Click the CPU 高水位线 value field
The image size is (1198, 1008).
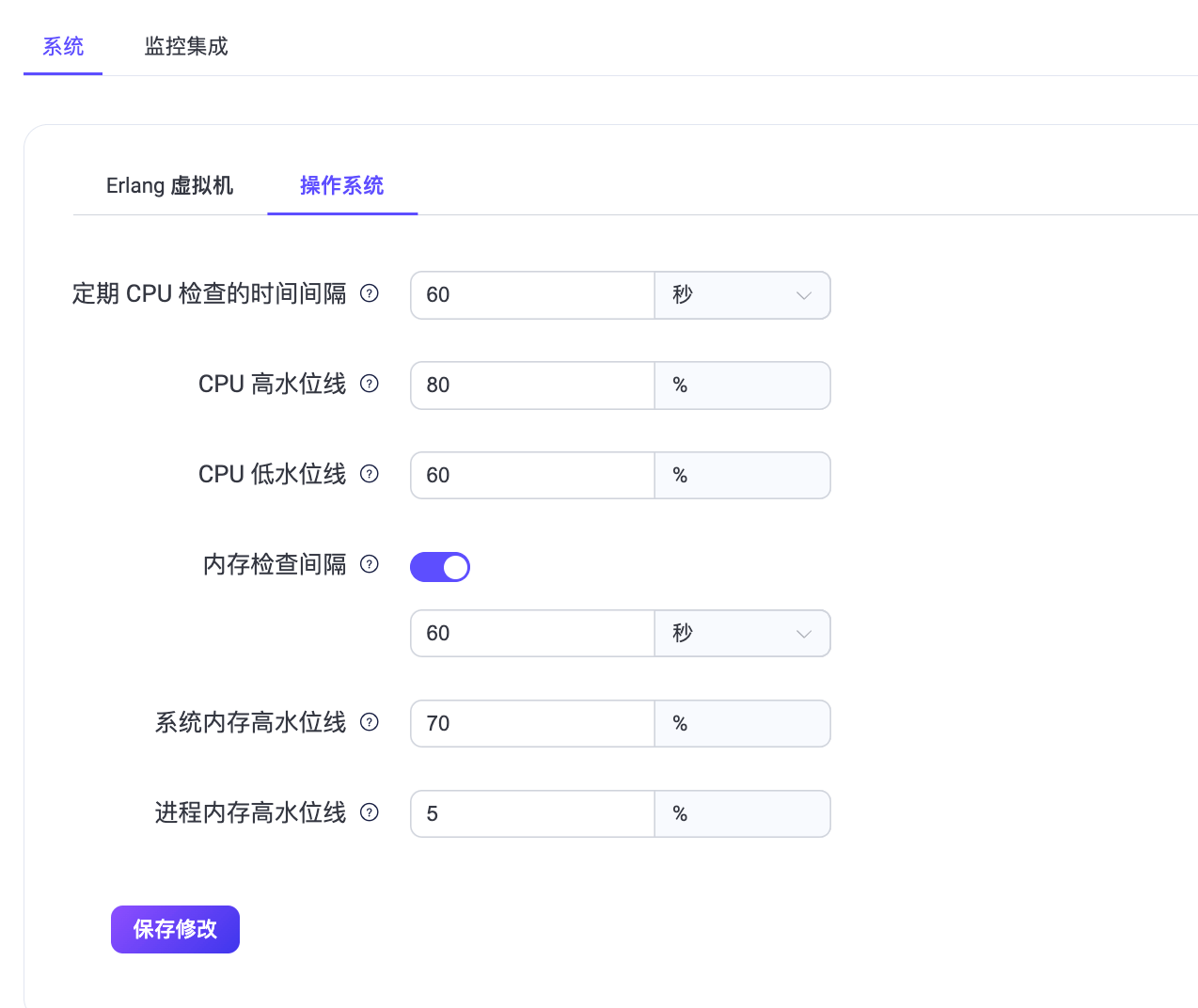tap(532, 386)
